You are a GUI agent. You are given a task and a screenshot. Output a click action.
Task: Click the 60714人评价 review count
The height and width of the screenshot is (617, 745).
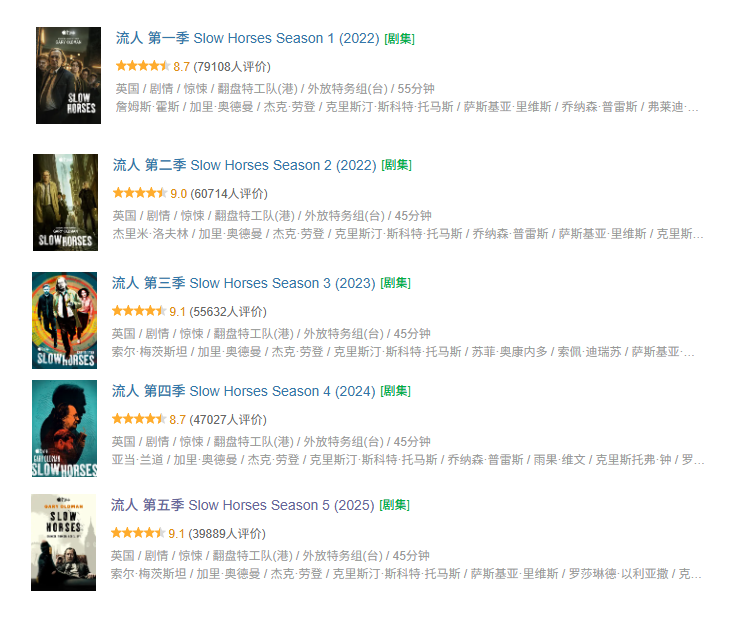pyautogui.click(x=229, y=194)
